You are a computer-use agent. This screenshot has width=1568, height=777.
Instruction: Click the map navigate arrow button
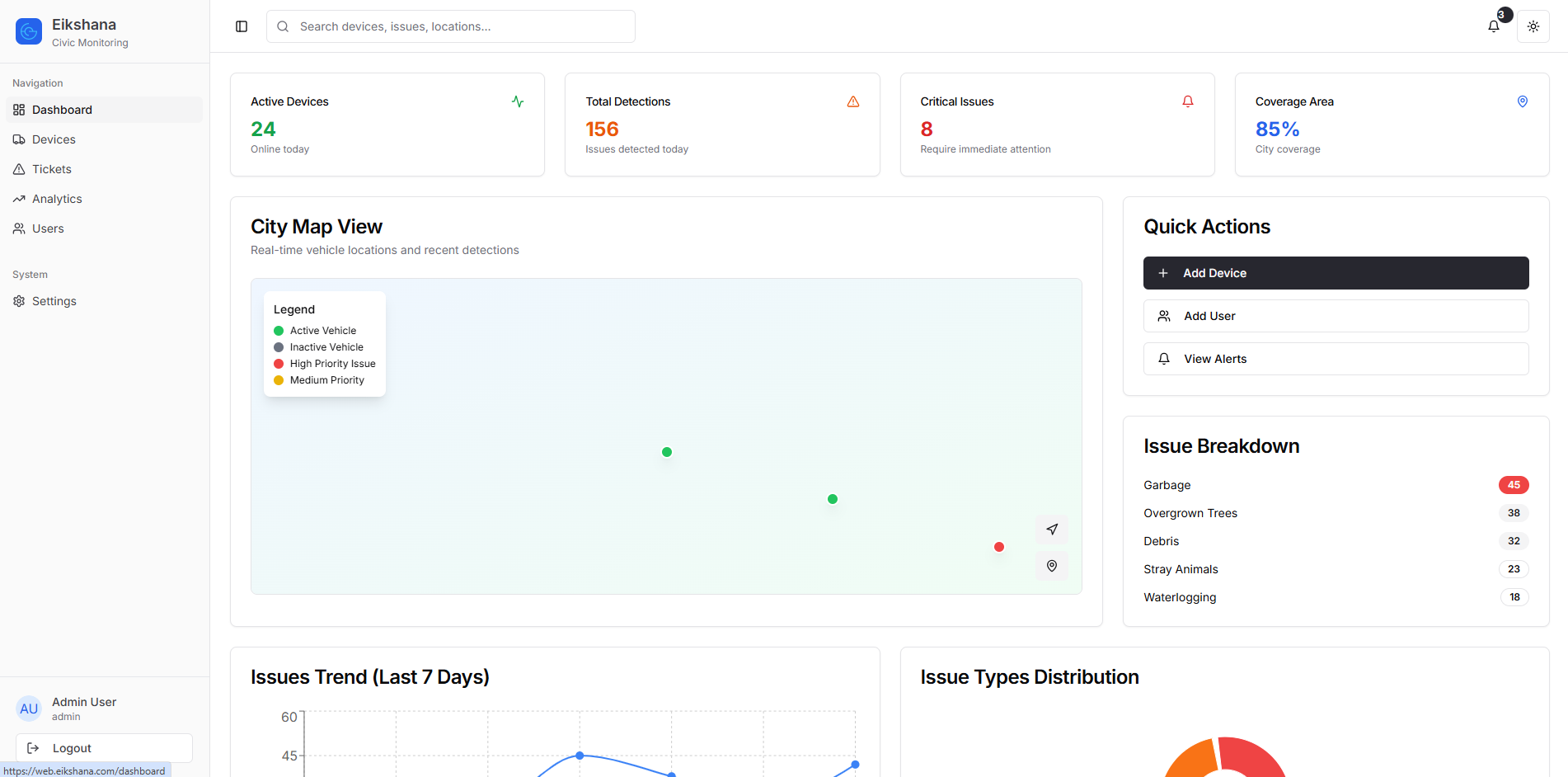click(1052, 530)
